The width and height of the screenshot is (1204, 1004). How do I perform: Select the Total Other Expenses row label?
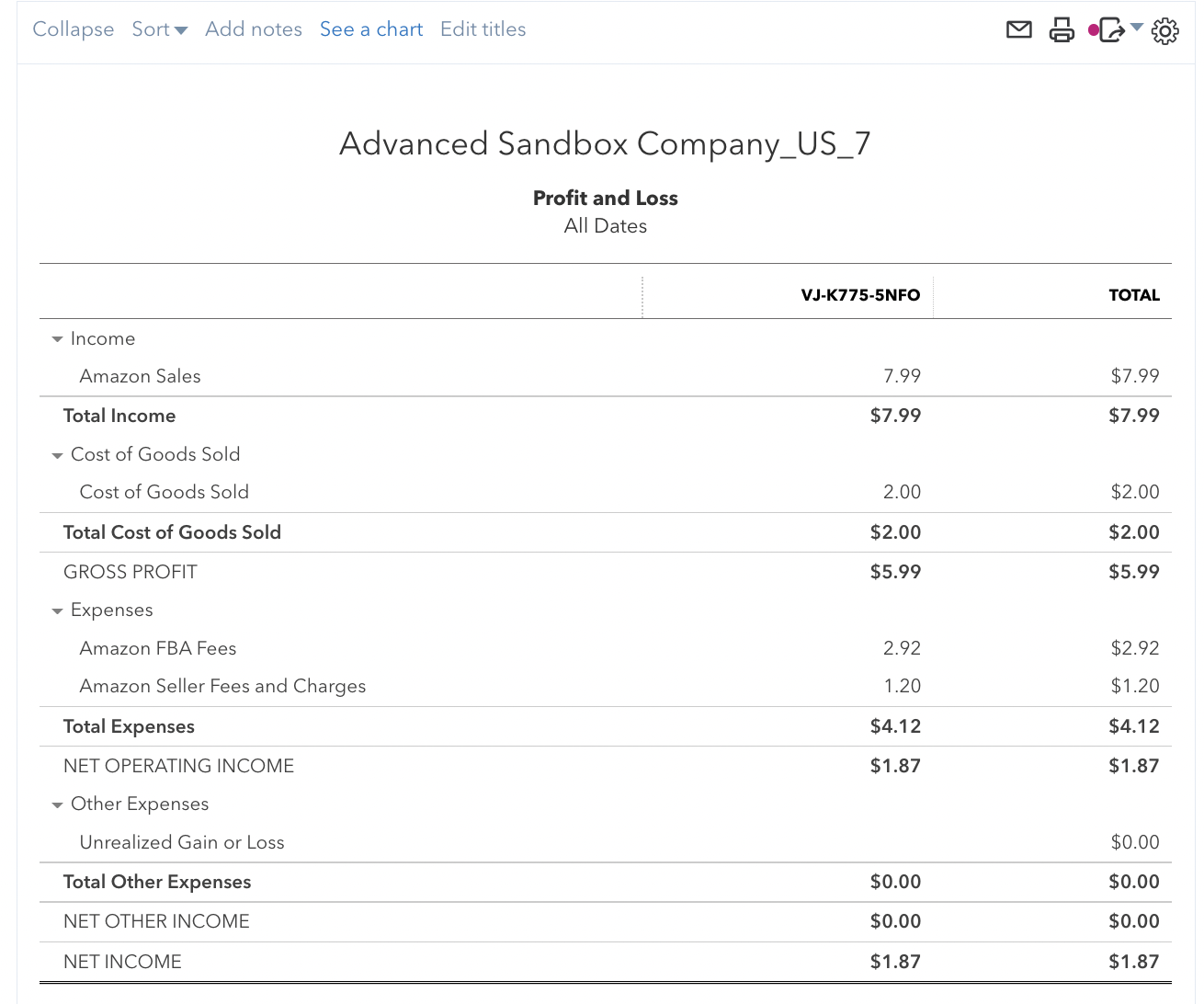(157, 882)
